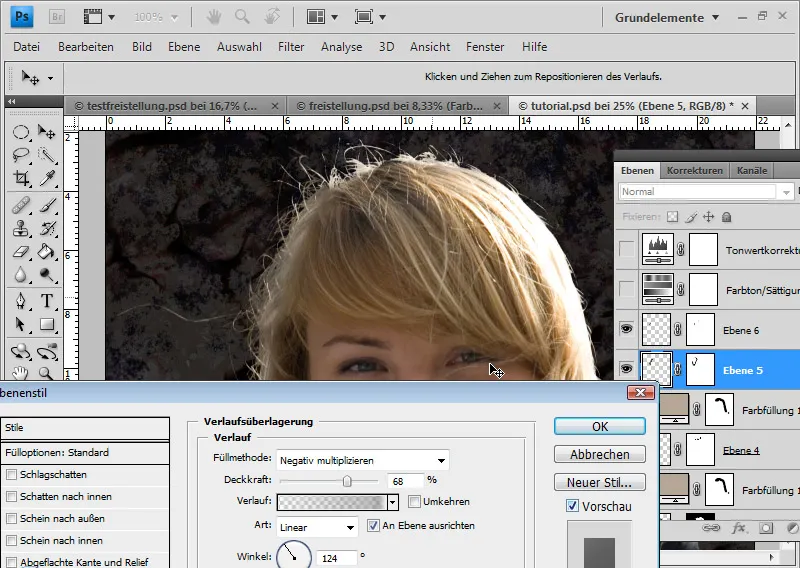
Task: Select the Move tool in toolbox
Action: pos(46,133)
